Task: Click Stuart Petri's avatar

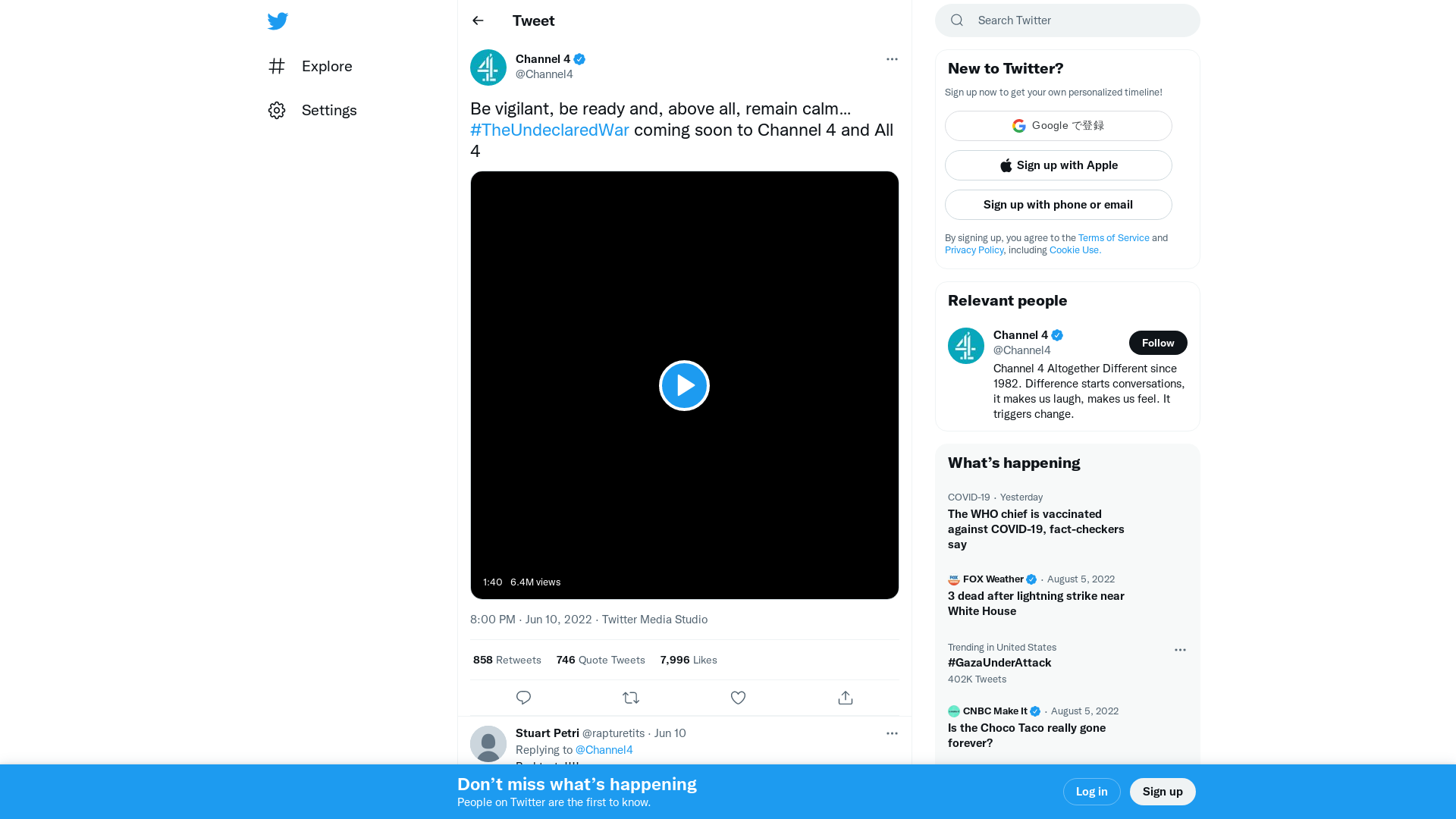Action: (488, 744)
